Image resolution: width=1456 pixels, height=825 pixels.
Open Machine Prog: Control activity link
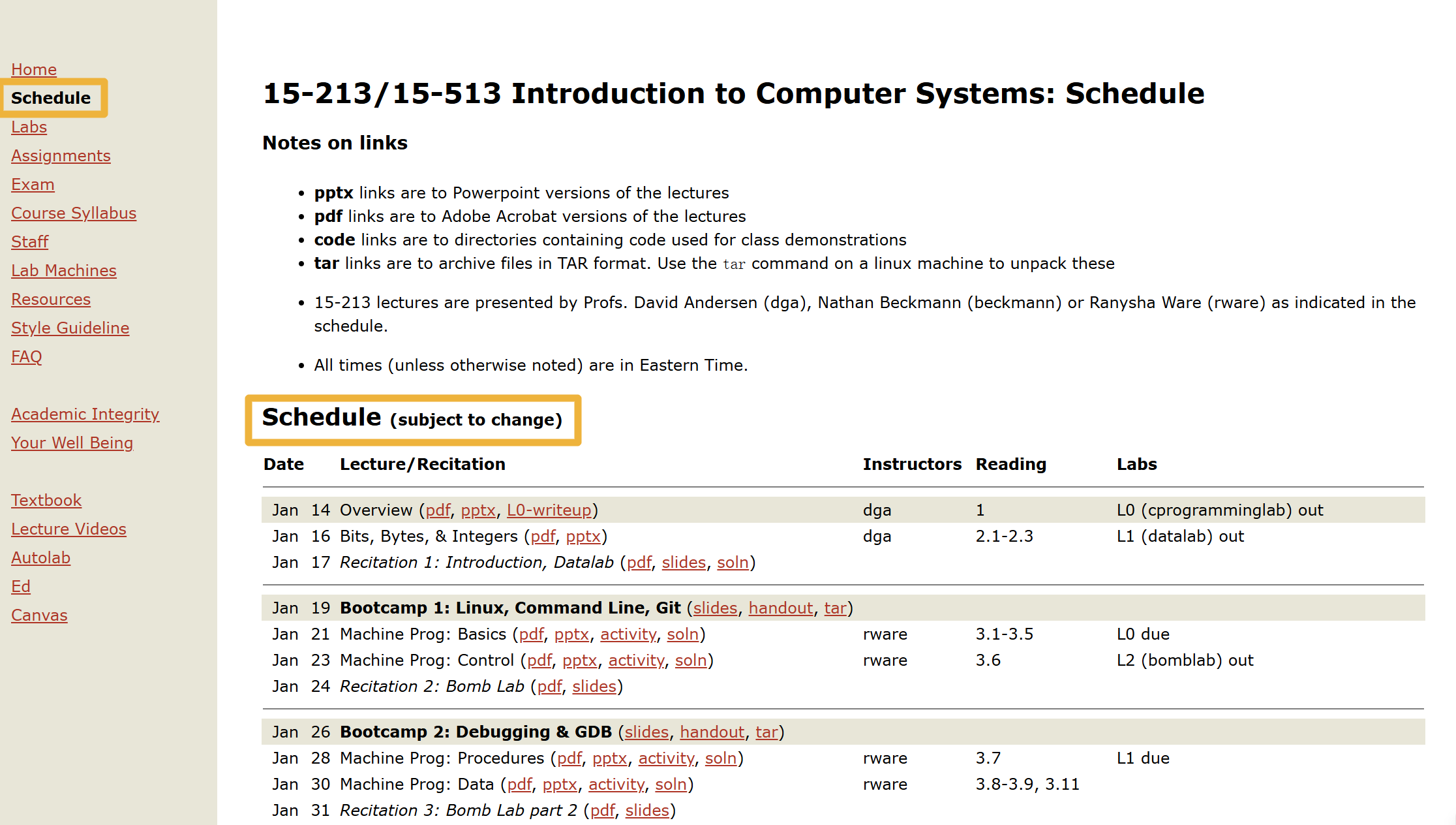[x=636, y=660]
